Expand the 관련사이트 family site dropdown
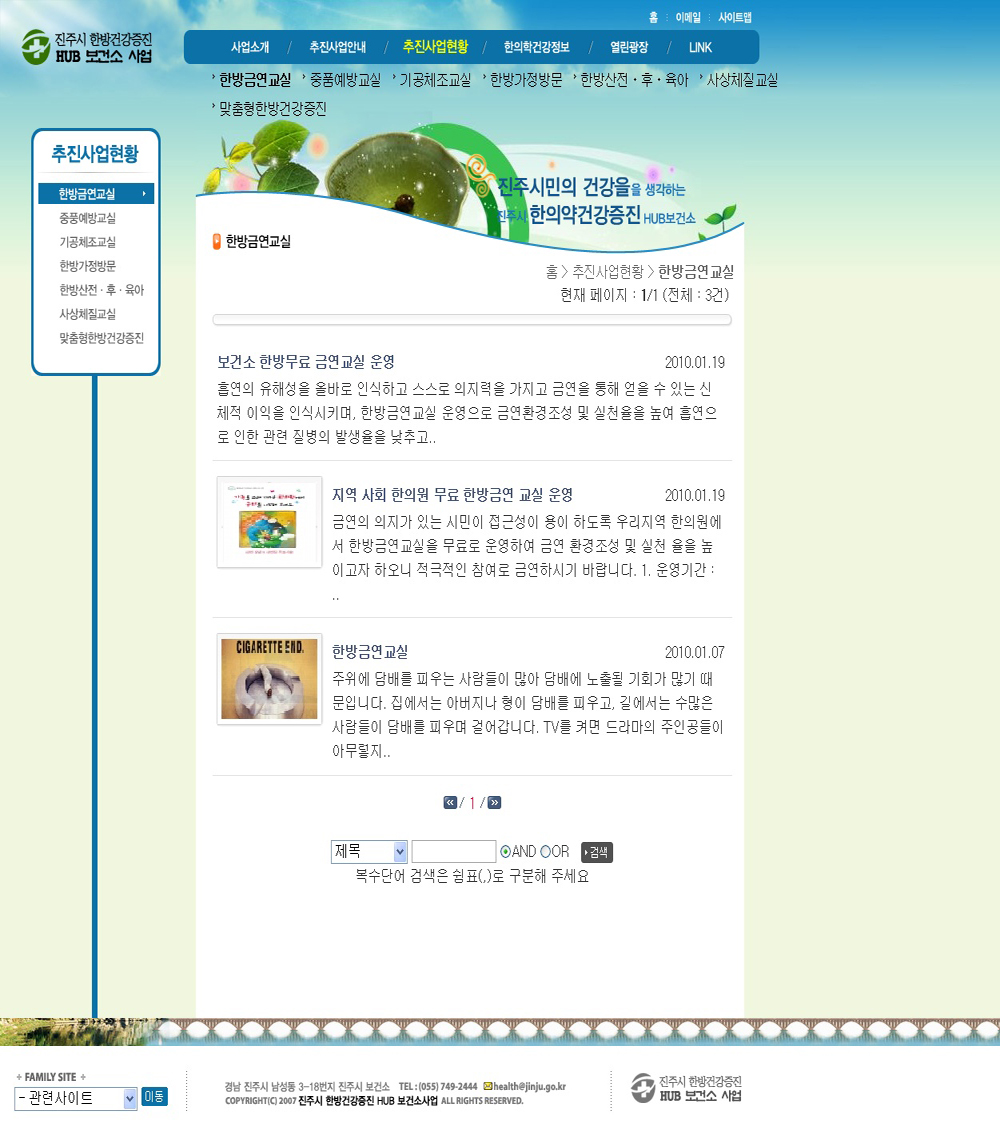 (x=76, y=1098)
